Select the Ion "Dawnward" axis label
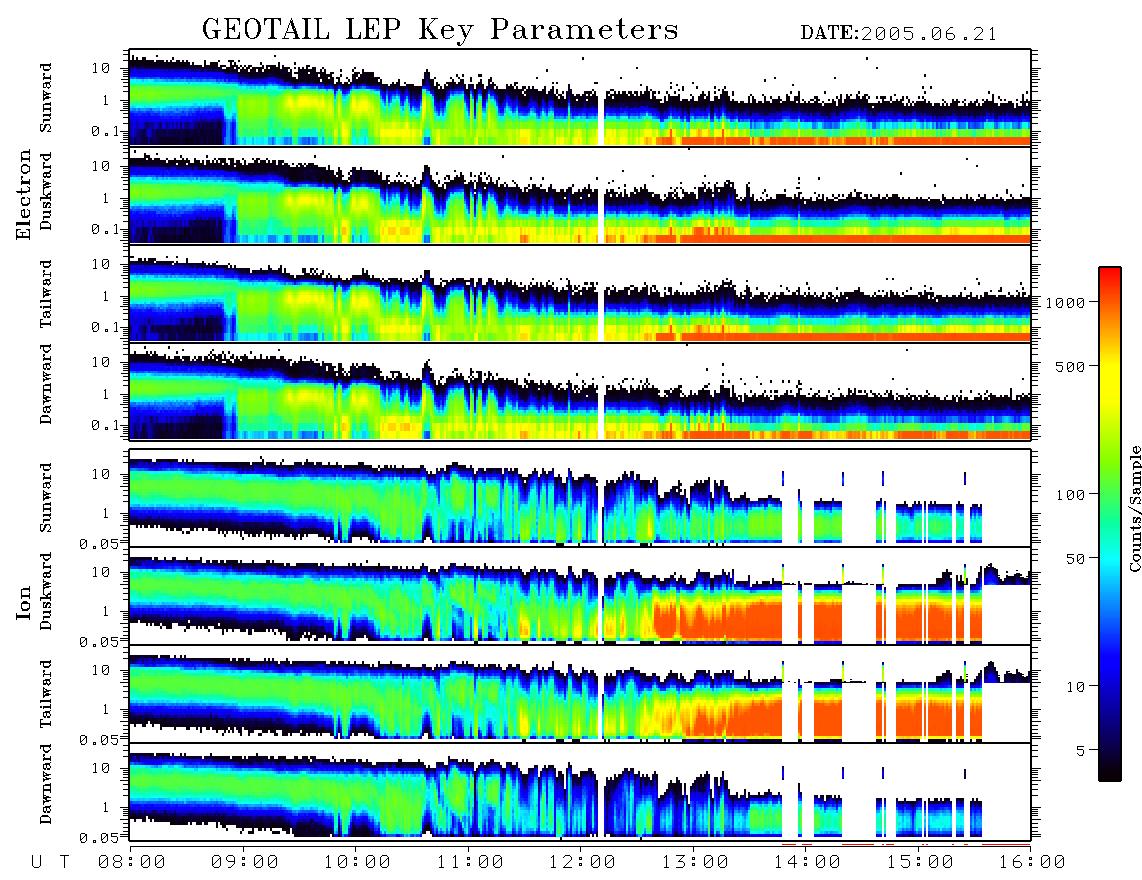The width and height of the screenshot is (1142, 880). click(x=46, y=784)
